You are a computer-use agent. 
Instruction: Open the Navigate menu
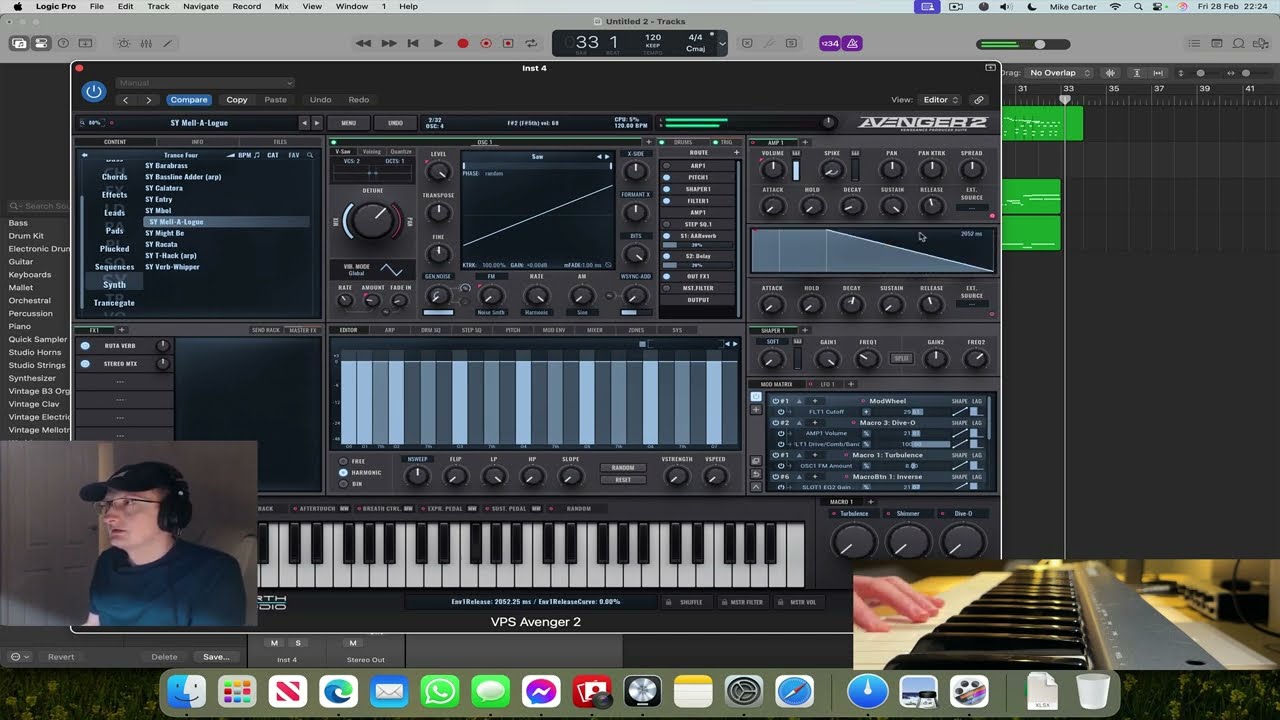coord(200,6)
